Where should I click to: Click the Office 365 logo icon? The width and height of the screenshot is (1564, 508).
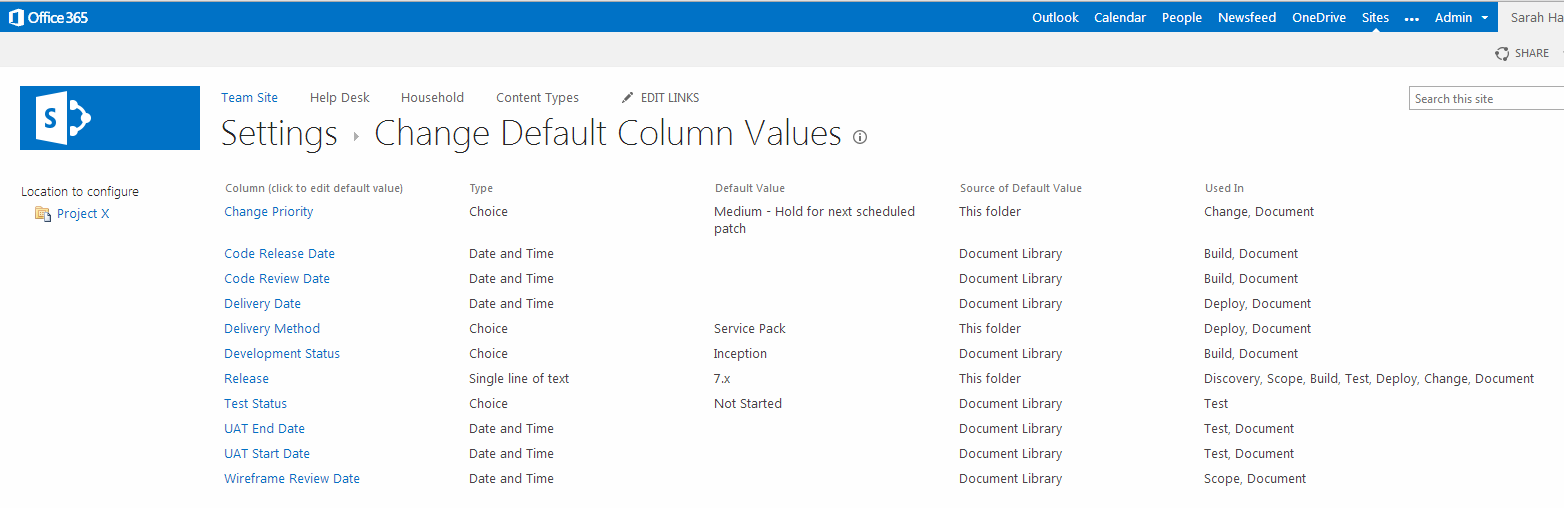tap(16, 17)
